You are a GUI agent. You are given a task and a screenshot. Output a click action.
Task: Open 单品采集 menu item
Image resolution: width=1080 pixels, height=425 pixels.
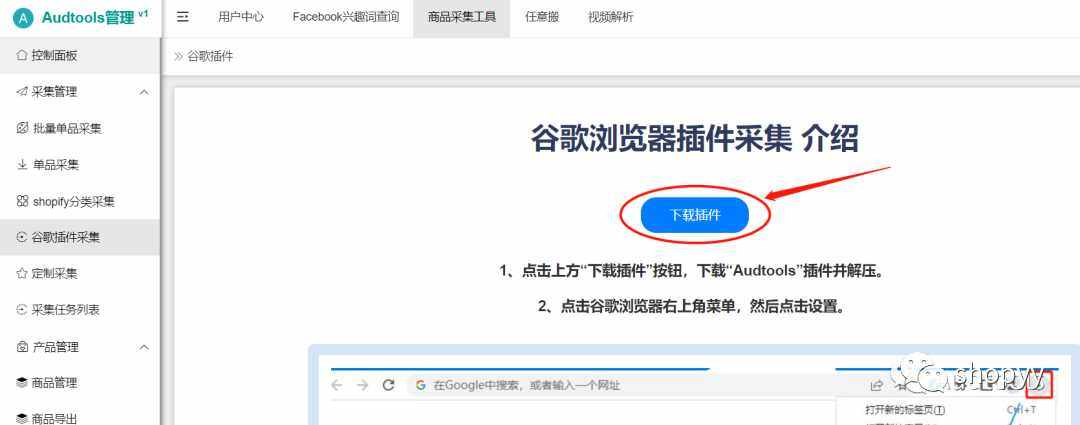[80, 165]
